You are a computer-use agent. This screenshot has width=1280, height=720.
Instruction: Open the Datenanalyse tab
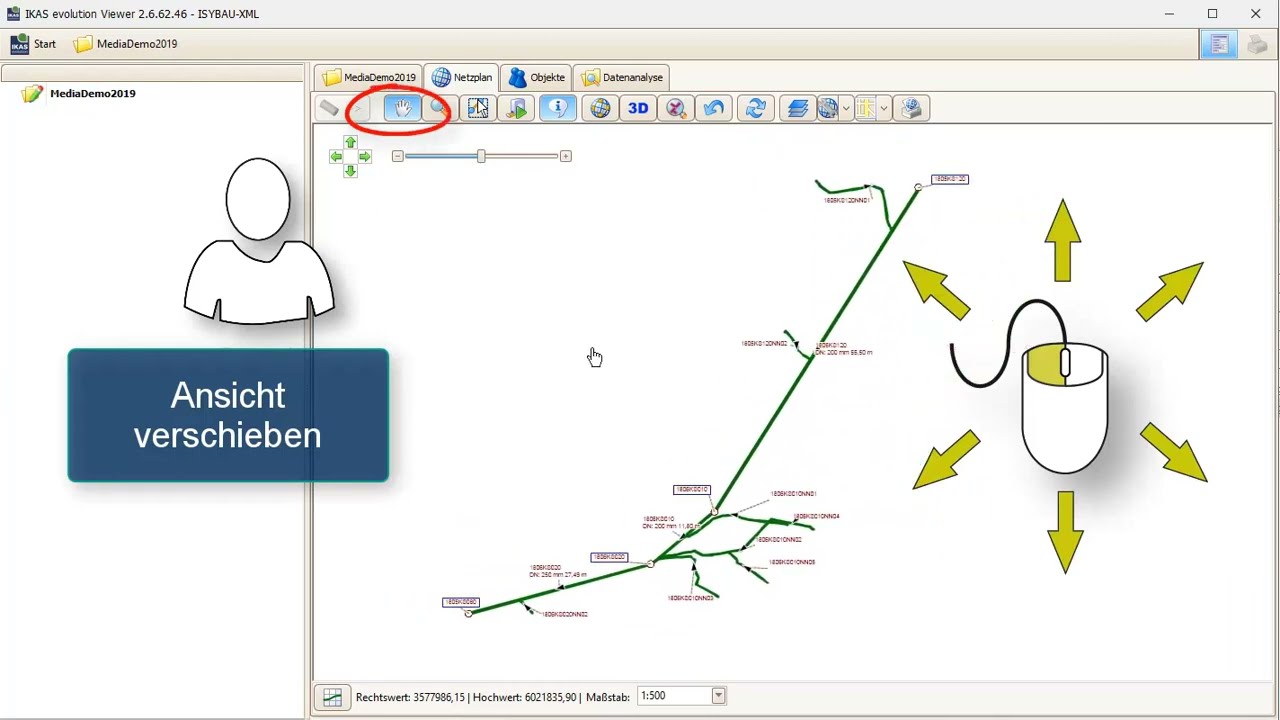tap(622, 77)
